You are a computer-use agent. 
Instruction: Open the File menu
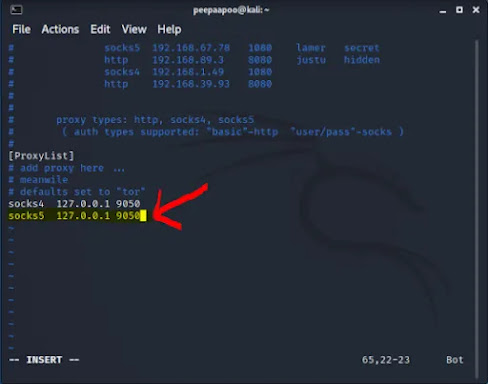point(21,29)
